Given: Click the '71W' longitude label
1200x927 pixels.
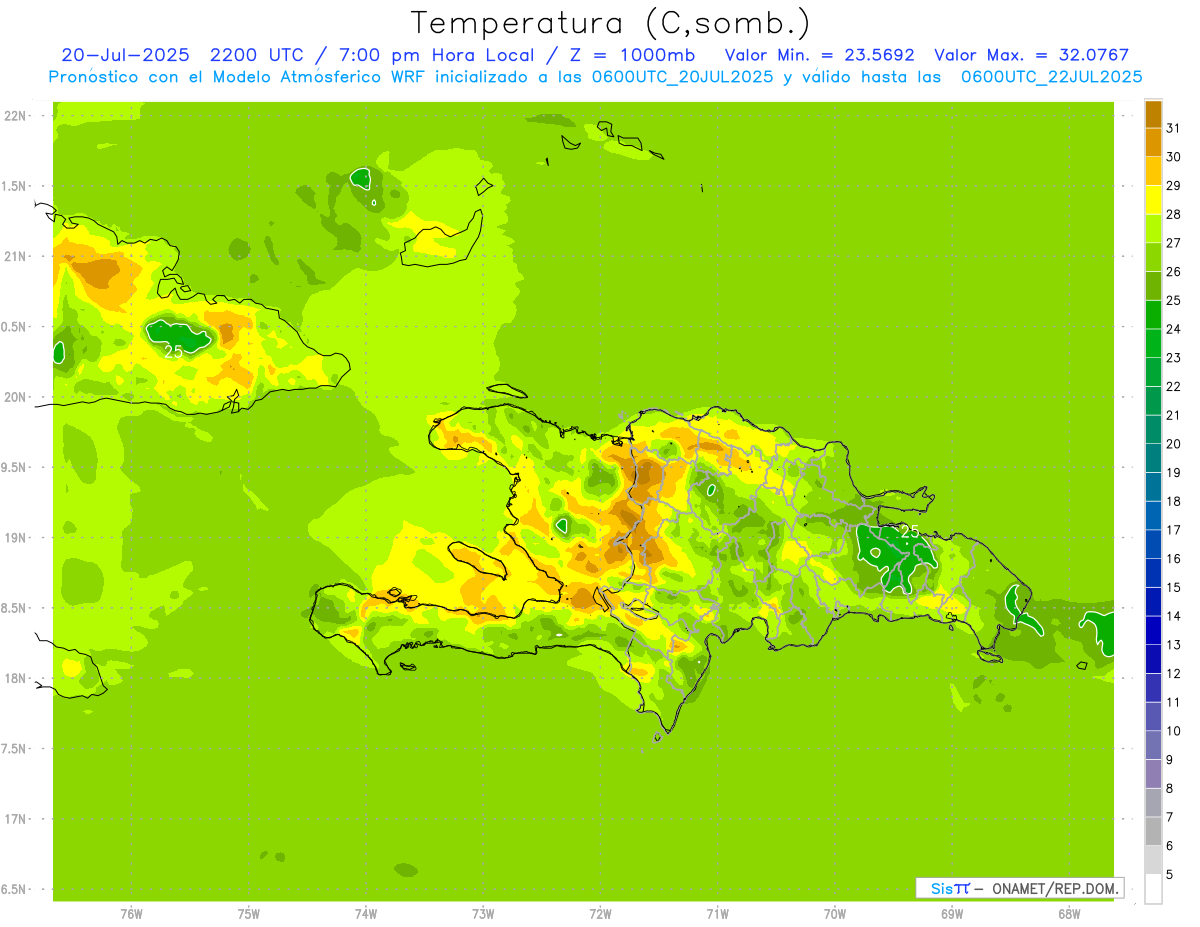Looking at the screenshot, I should pyautogui.click(x=717, y=913).
